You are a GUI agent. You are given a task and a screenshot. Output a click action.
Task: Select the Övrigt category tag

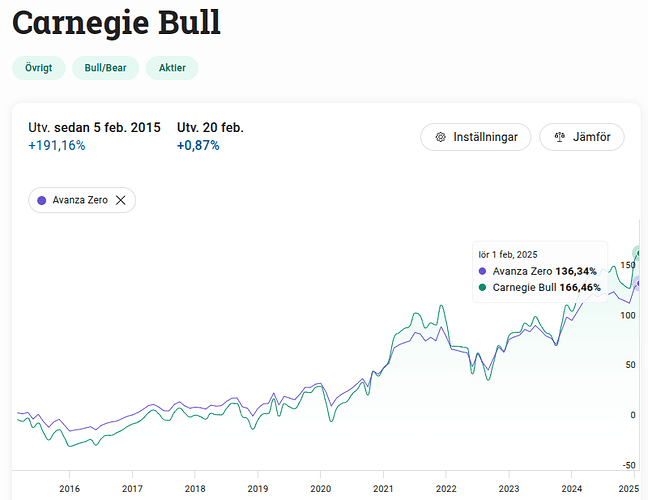click(39, 68)
